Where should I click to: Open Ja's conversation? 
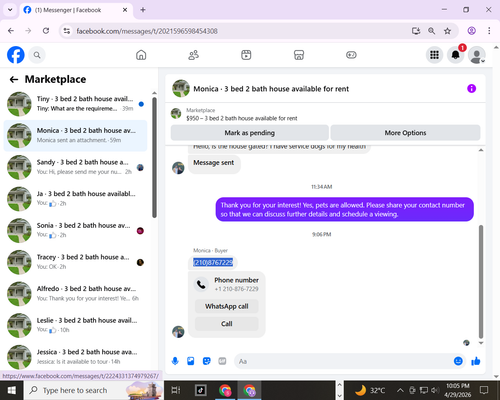point(75,199)
